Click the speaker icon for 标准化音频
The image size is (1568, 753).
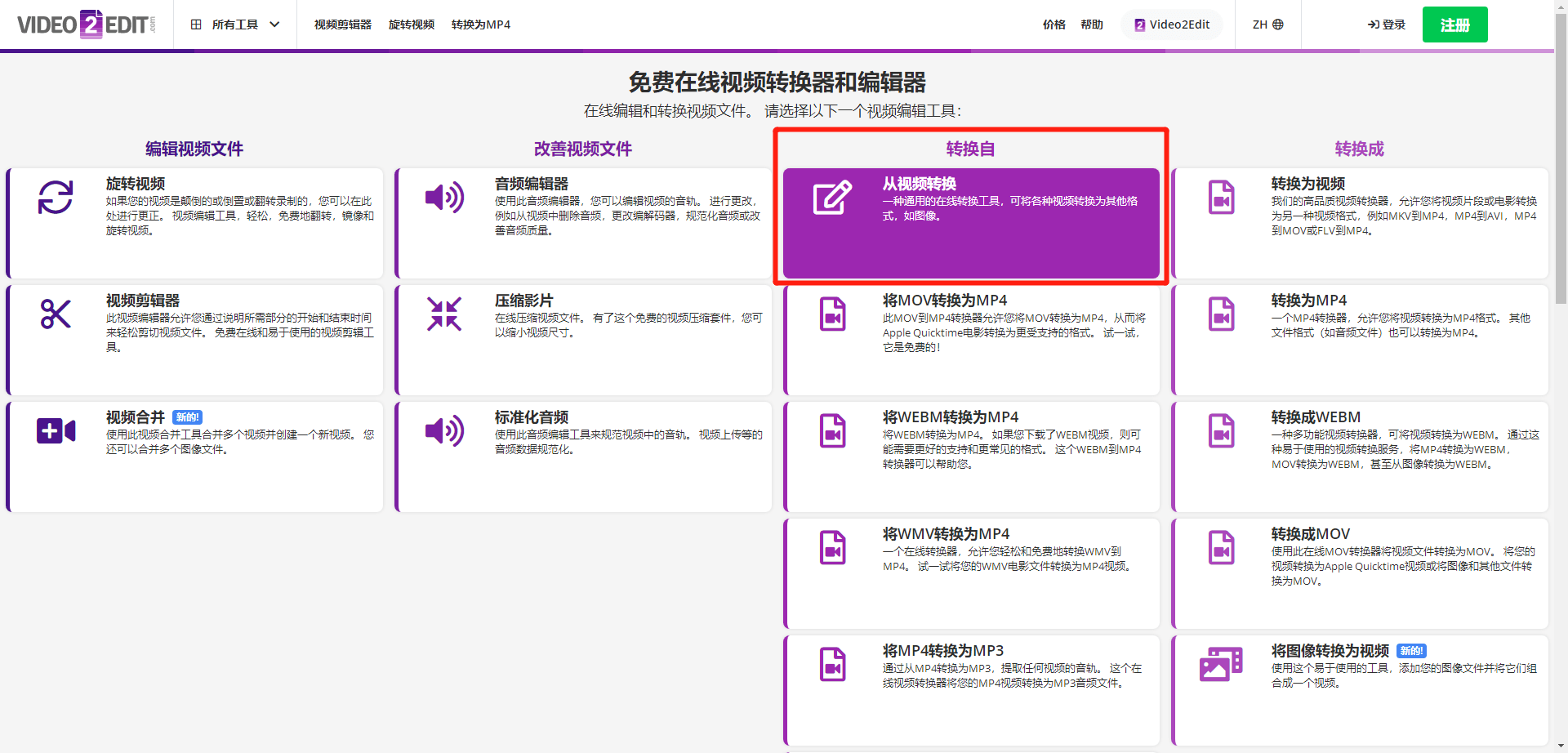pos(444,430)
